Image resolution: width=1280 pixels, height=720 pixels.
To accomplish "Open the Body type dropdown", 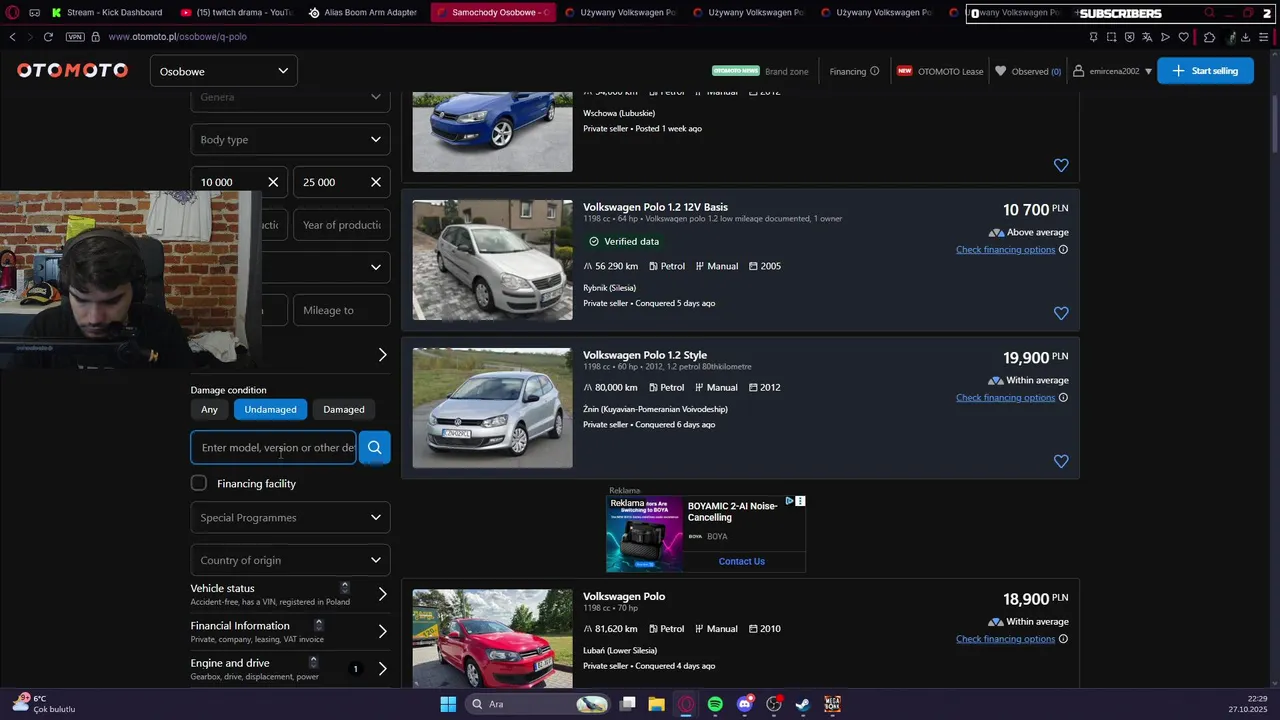I will coord(290,139).
